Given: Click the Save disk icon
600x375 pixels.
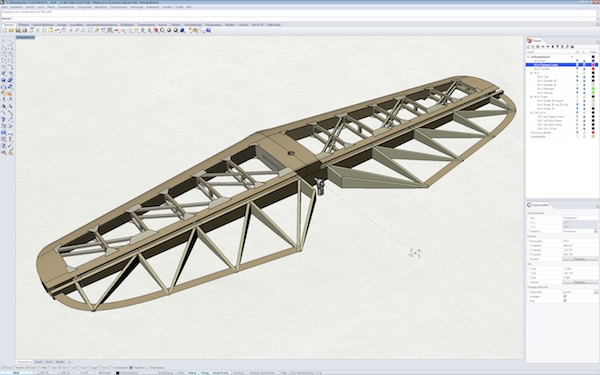Looking at the screenshot, I should tap(18, 30).
